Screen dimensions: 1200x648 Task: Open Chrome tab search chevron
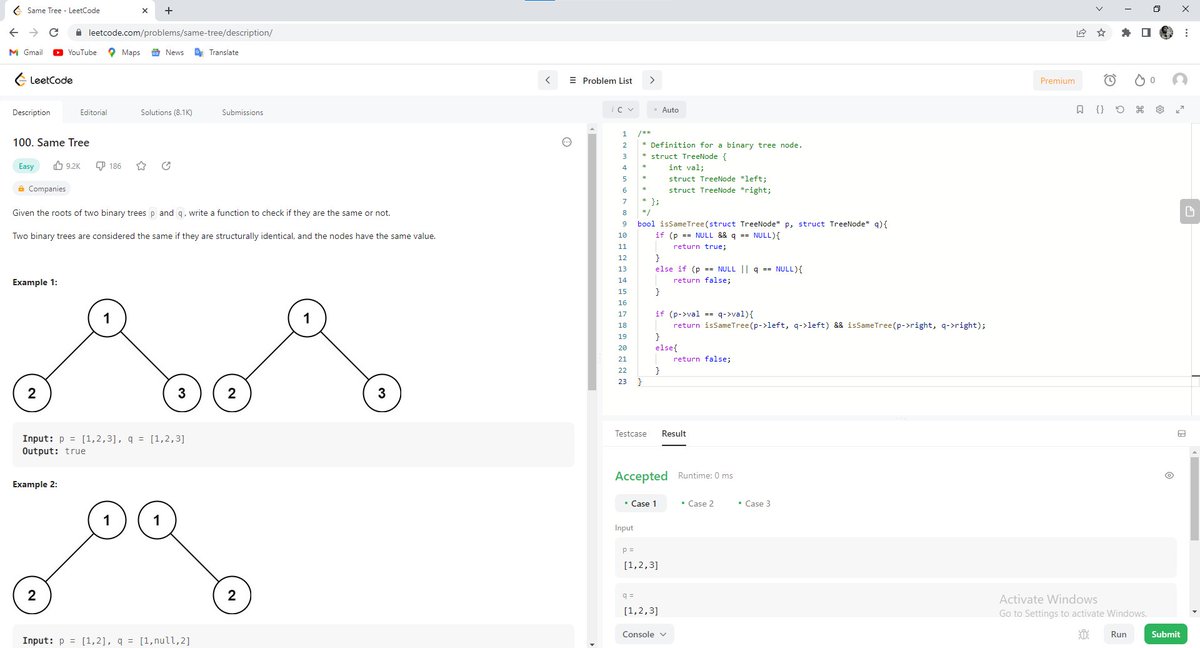(1099, 10)
